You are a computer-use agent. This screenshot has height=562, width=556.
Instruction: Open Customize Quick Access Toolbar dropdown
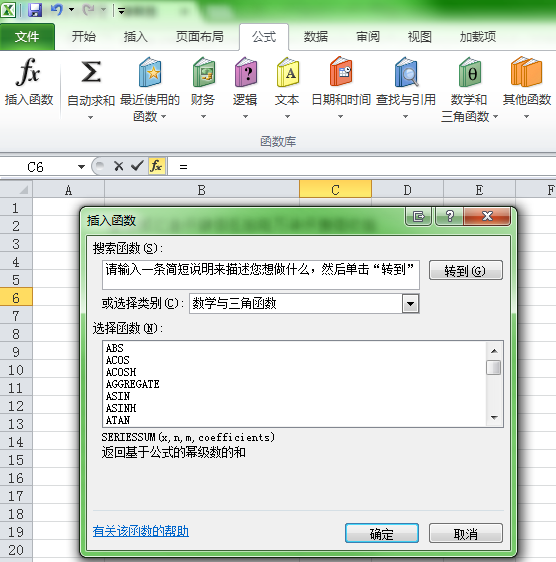121,11
